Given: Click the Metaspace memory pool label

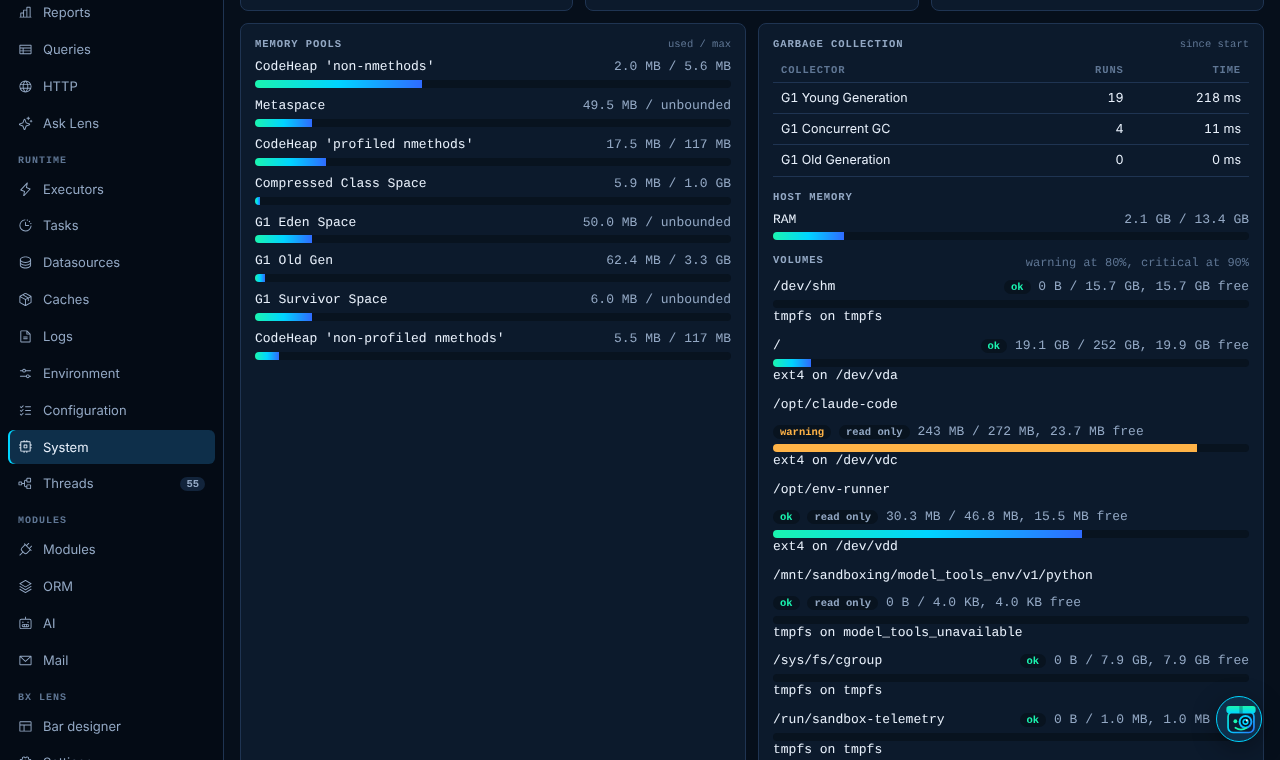Looking at the screenshot, I should (290, 105).
